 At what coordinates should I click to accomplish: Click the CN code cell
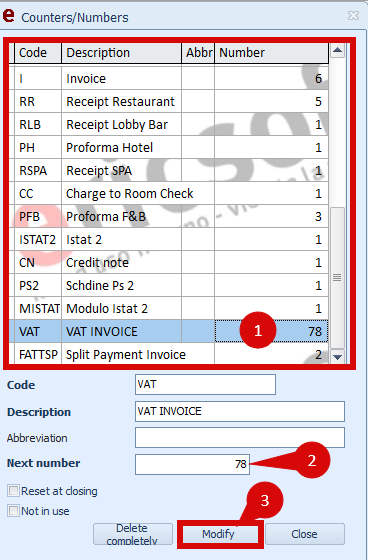point(38,262)
